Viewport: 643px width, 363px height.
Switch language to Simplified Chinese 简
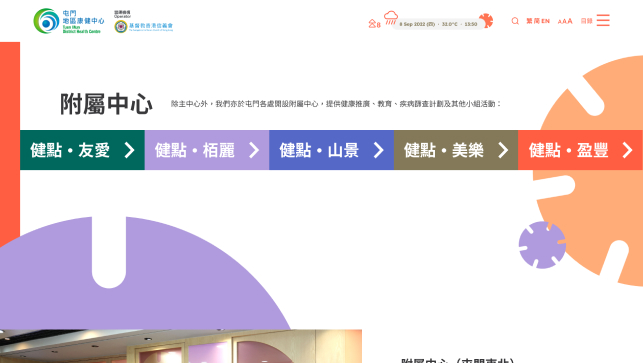pos(537,21)
